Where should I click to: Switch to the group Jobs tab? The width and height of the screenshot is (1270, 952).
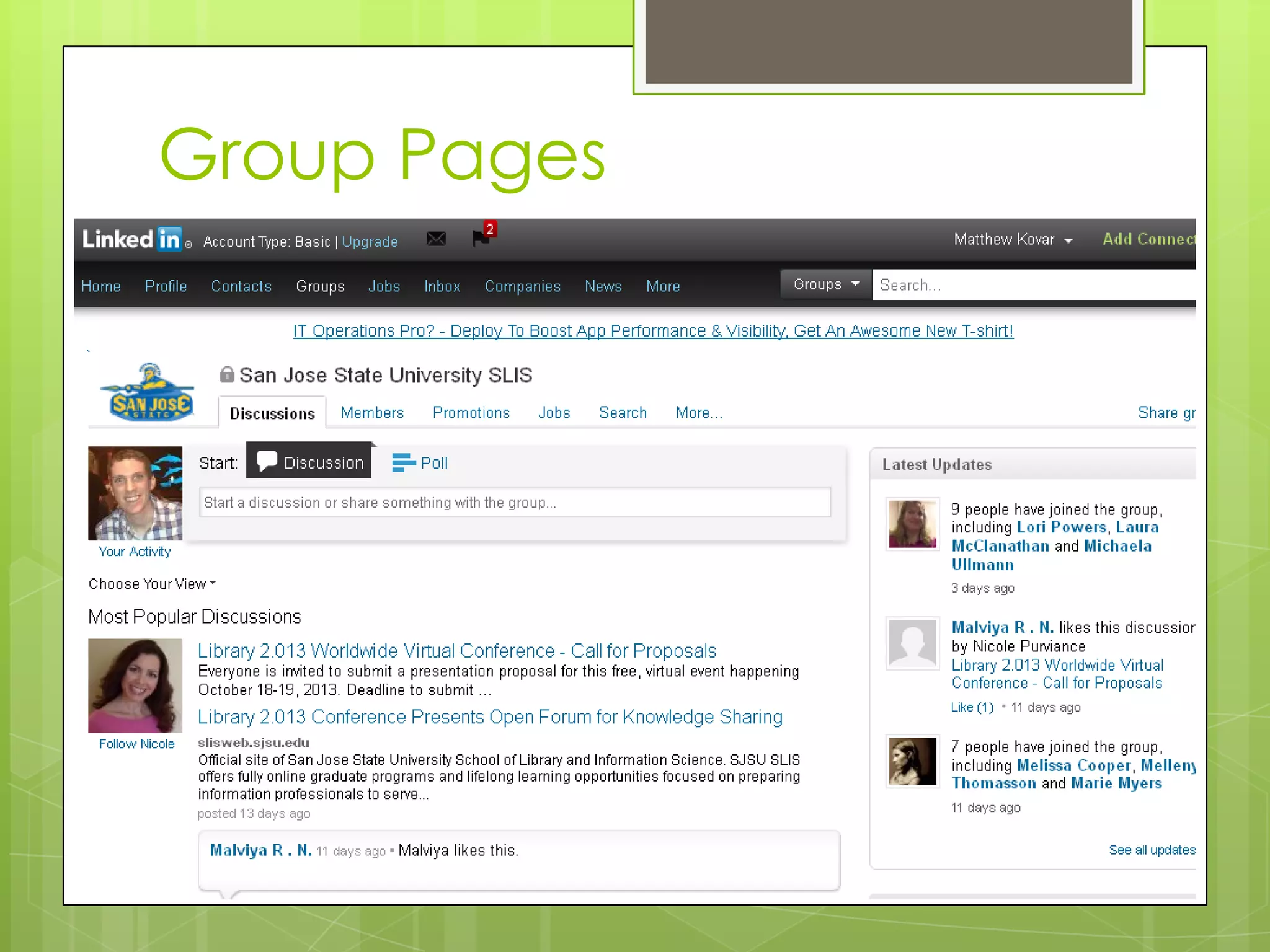click(554, 413)
